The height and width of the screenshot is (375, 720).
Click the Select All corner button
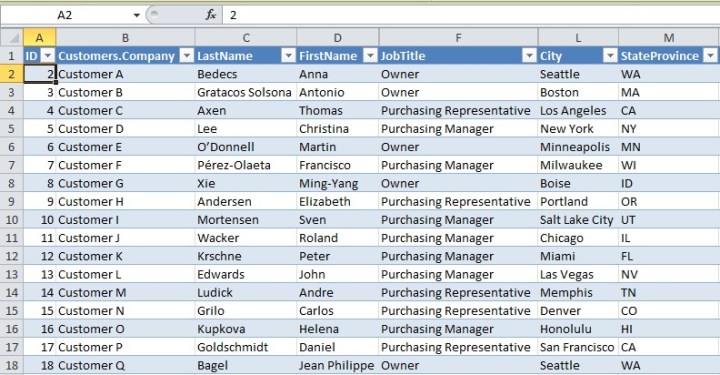click(x=12, y=38)
